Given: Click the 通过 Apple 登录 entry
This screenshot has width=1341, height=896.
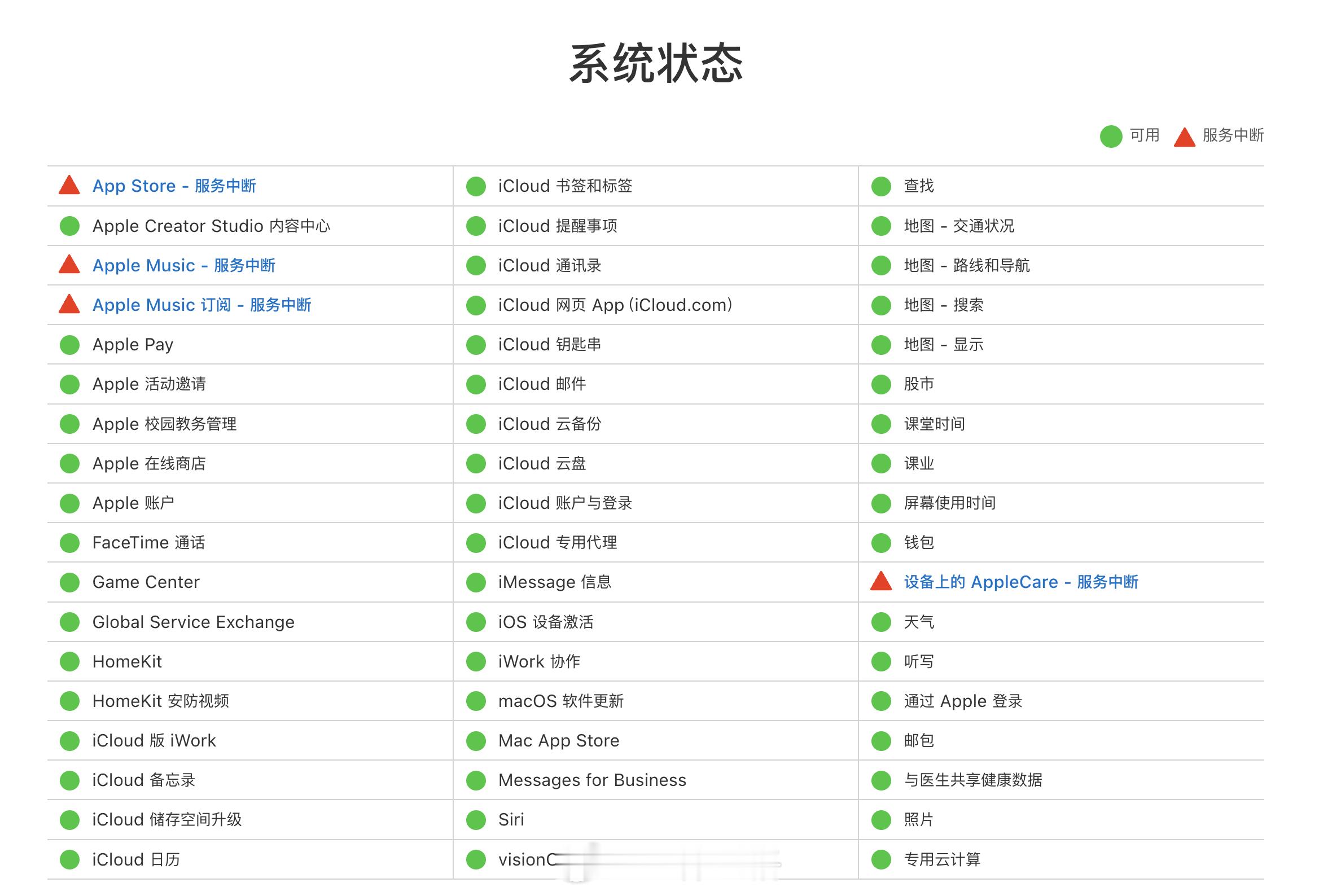Looking at the screenshot, I should point(963,701).
